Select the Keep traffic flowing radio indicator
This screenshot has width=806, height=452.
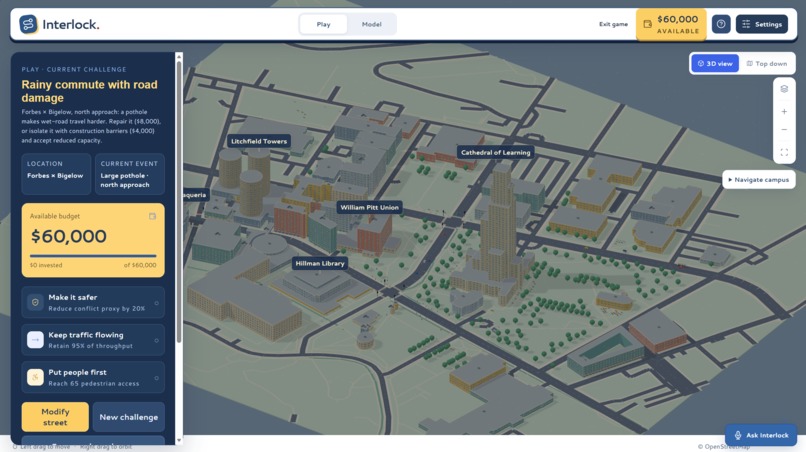(x=156, y=340)
